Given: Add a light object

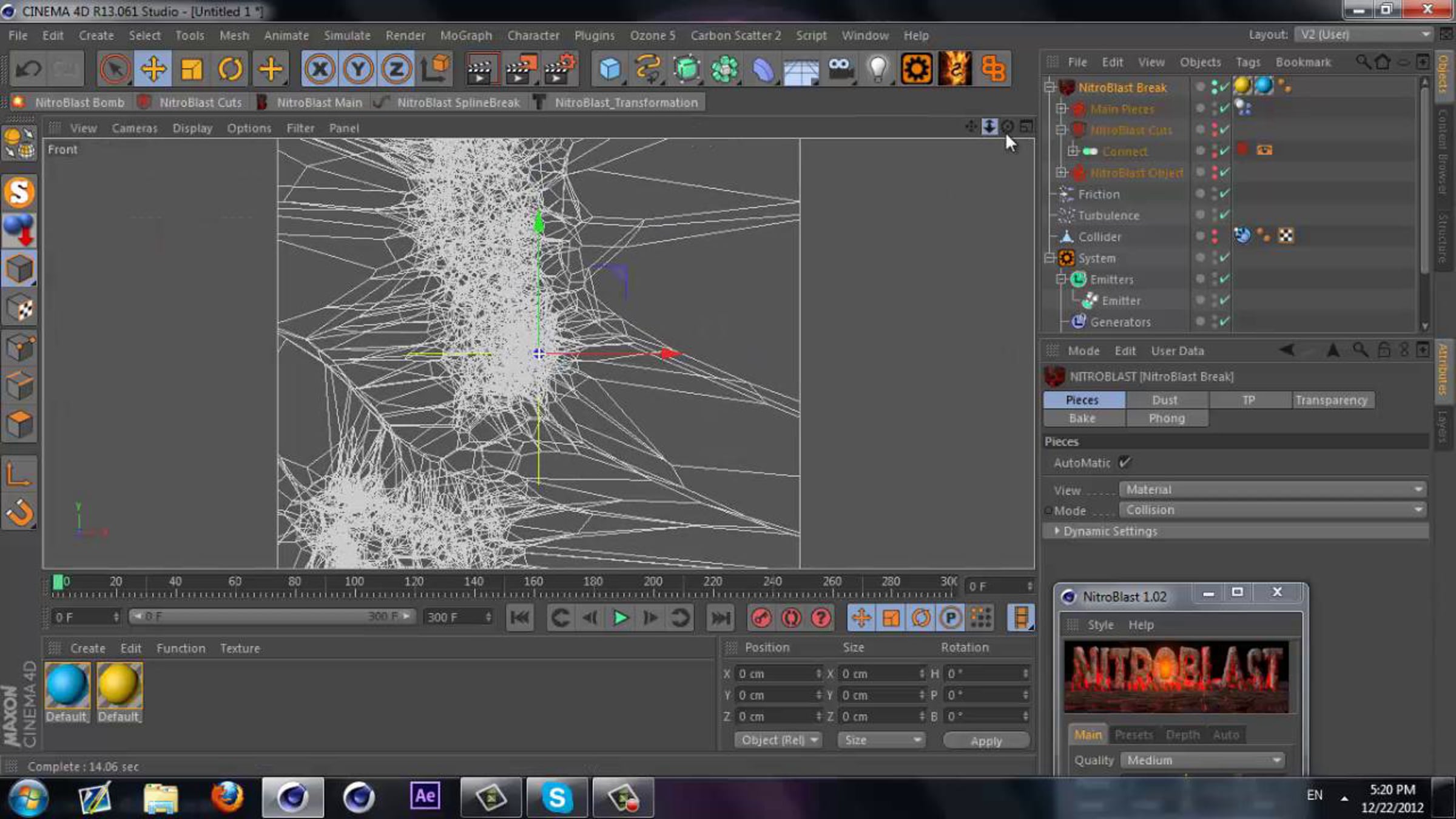Looking at the screenshot, I should pos(878,69).
